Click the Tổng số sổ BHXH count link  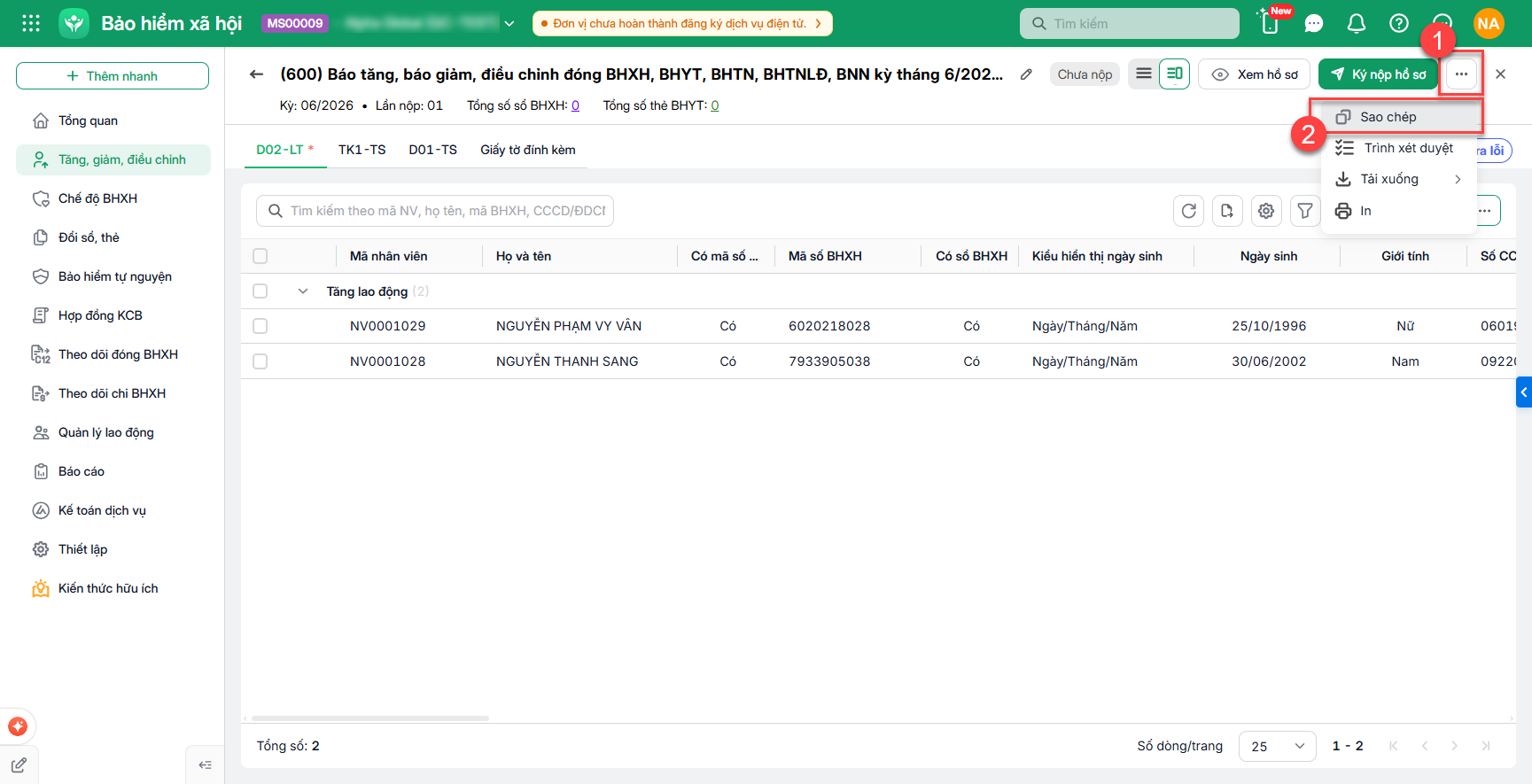point(575,105)
